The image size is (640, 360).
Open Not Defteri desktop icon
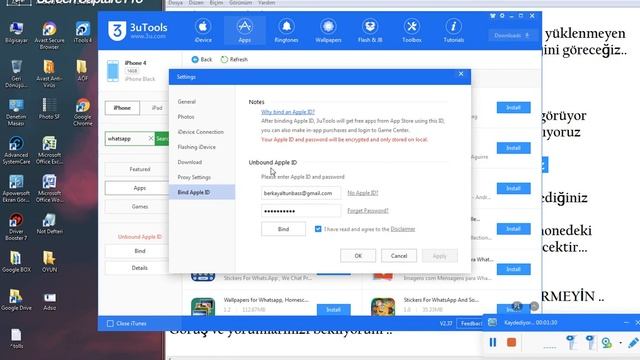[49, 223]
